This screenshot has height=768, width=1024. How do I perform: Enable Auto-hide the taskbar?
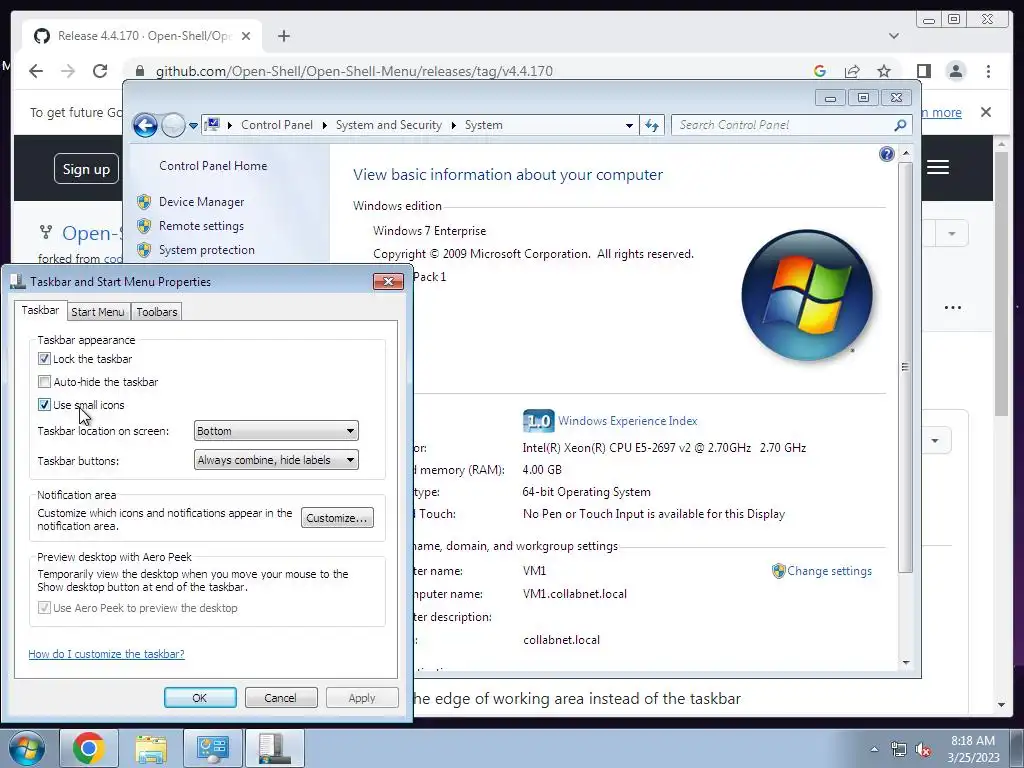coord(44,381)
